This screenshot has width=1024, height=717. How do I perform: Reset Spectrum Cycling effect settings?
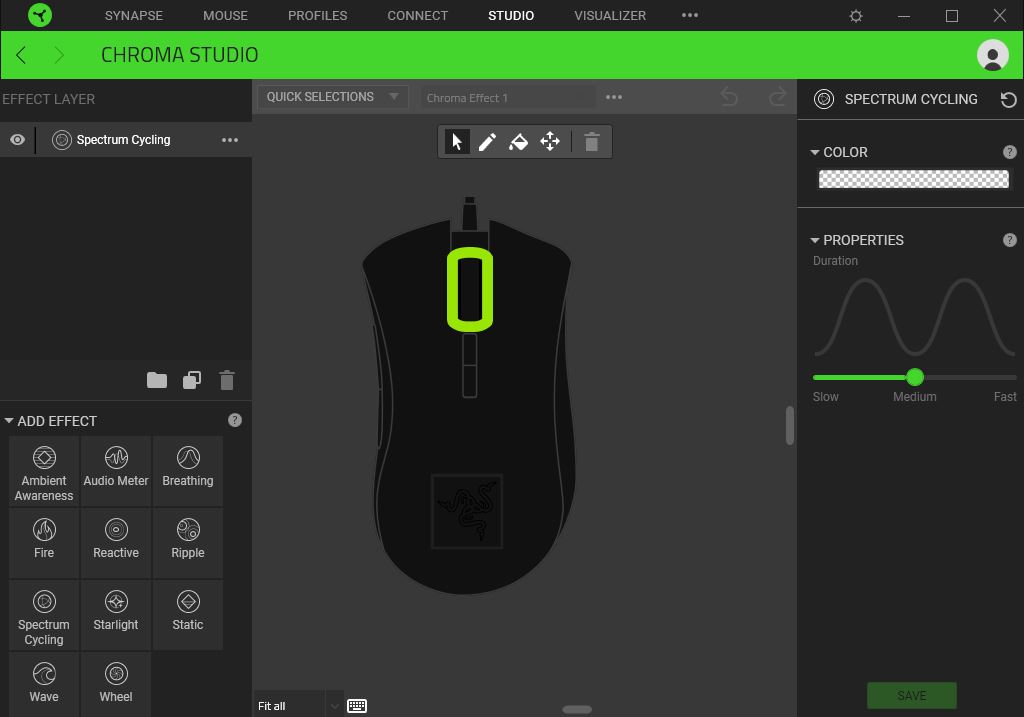pos(1008,99)
